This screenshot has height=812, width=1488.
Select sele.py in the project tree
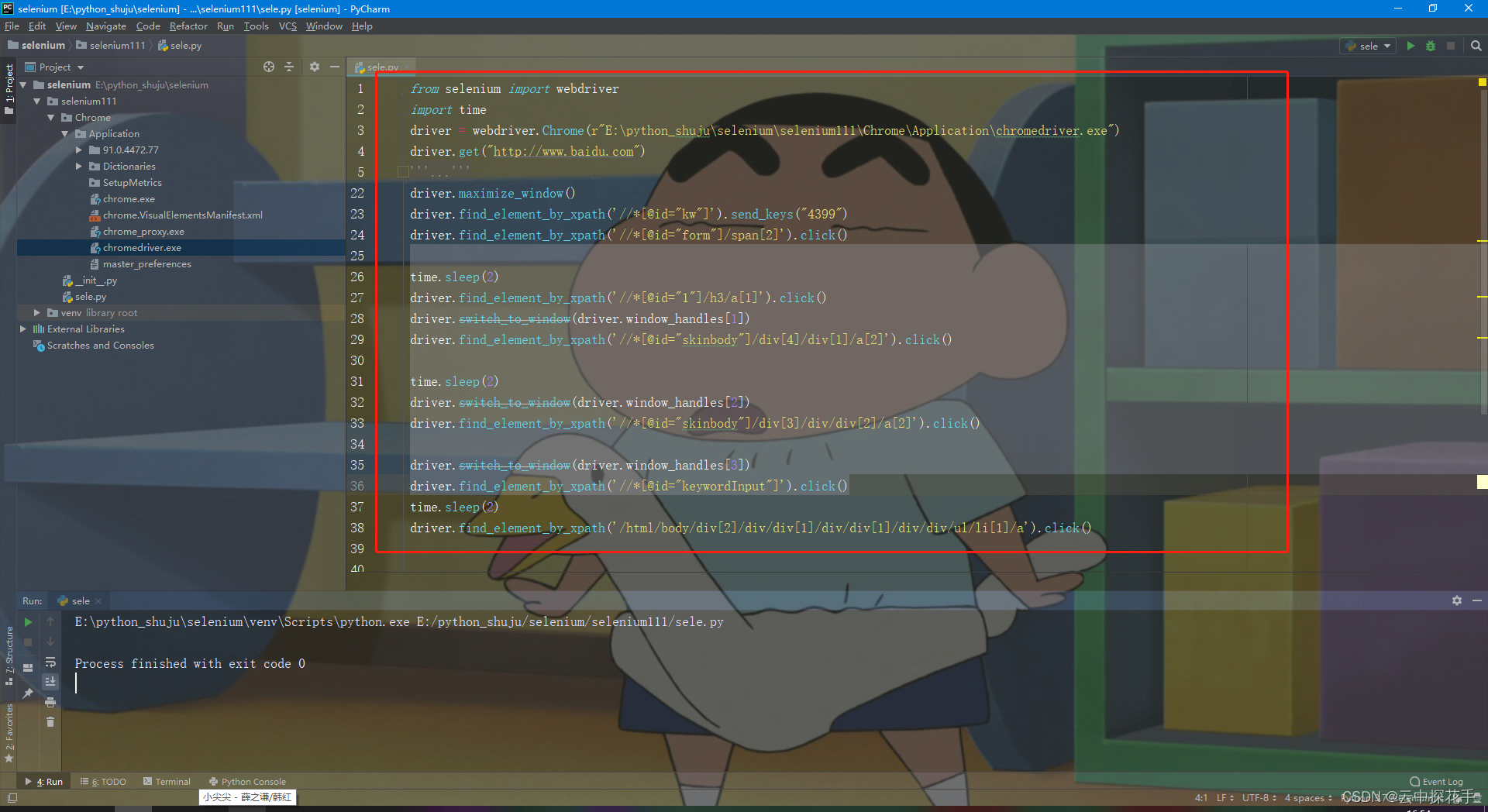pos(91,297)
